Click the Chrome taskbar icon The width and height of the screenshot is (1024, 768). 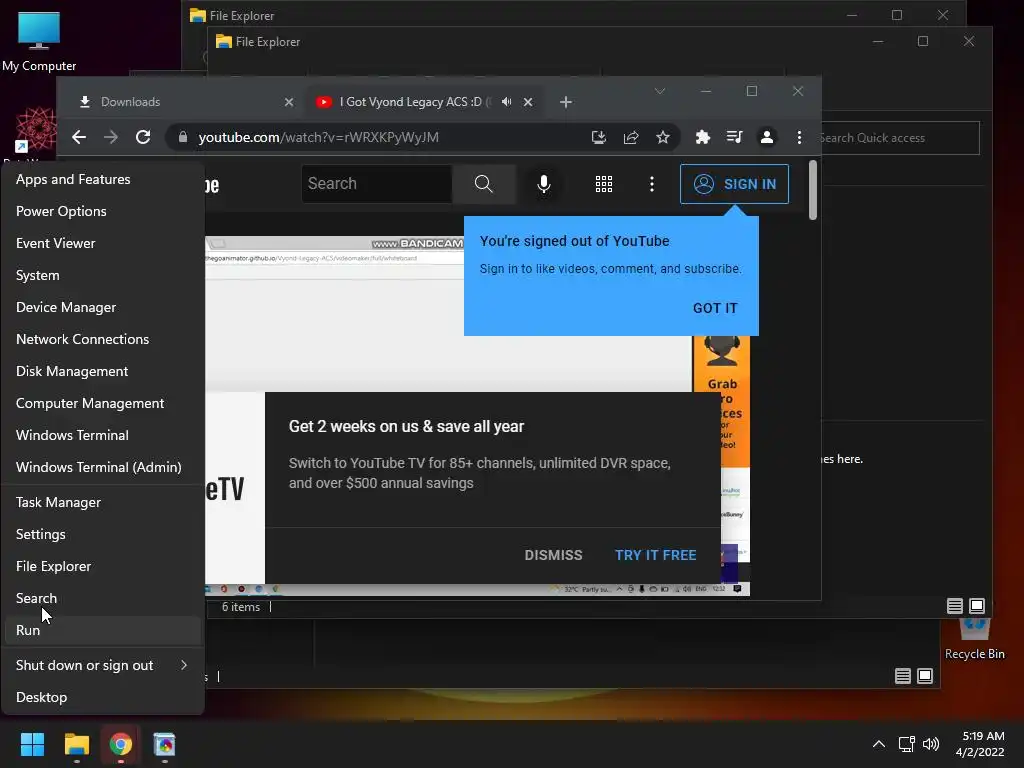tap(121, 744)
